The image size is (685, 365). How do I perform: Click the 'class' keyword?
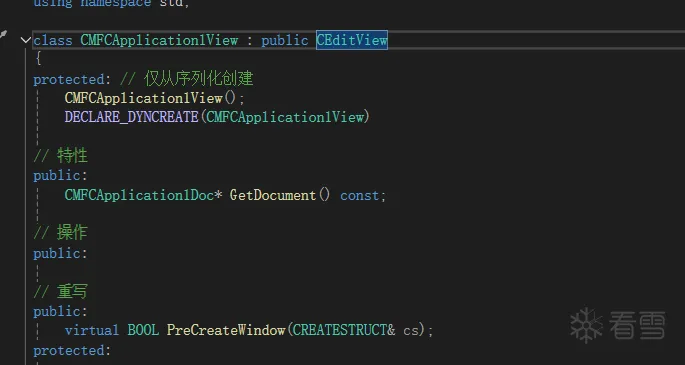click(x=53, y=41)
